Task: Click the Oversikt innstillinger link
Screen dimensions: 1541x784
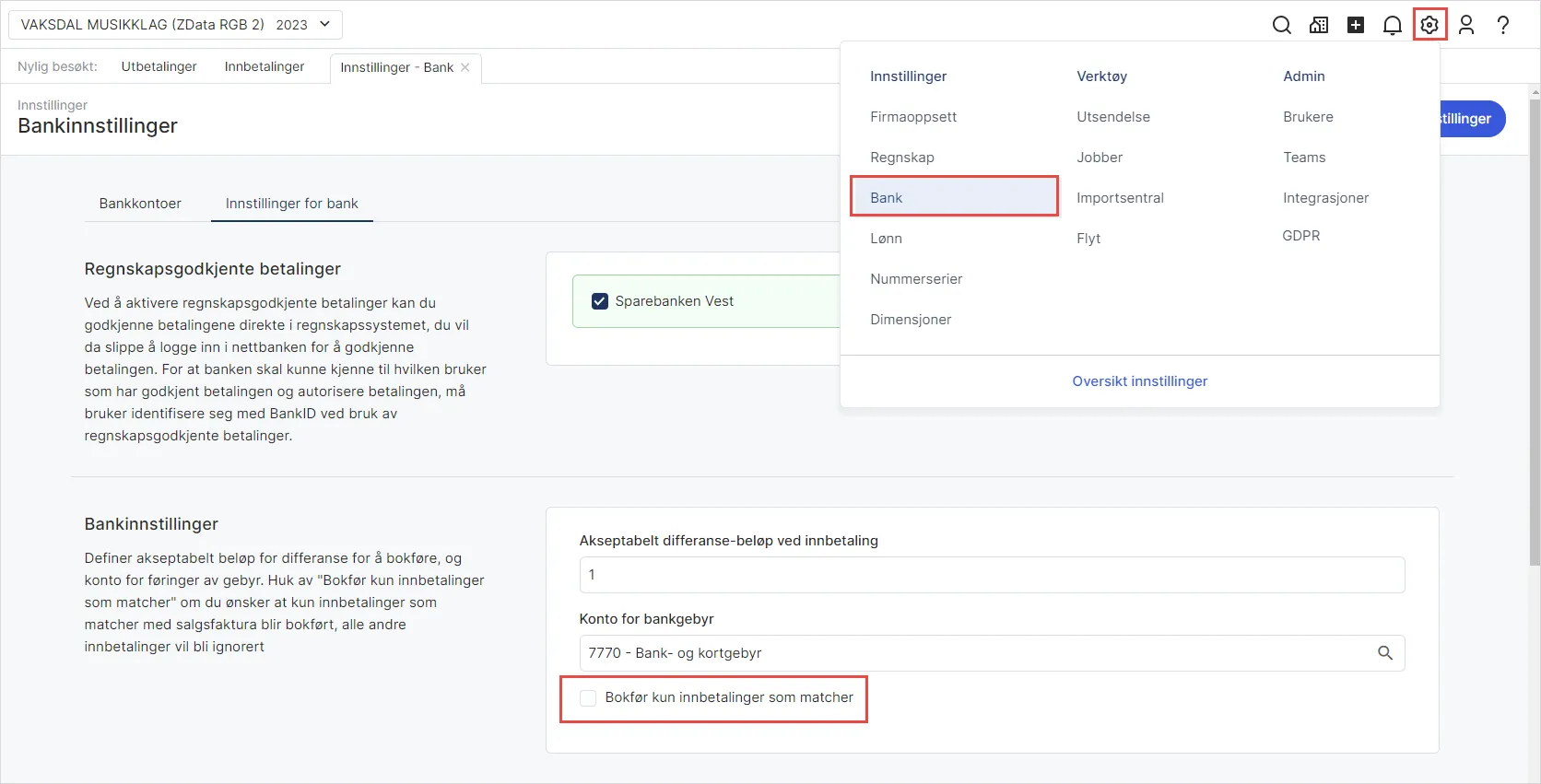Action: point(1139,381)
